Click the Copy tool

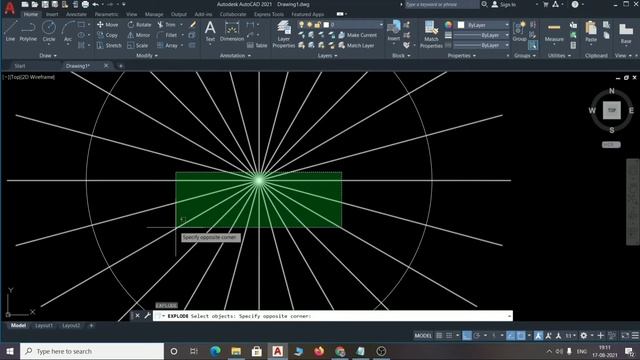pos(107,35)
